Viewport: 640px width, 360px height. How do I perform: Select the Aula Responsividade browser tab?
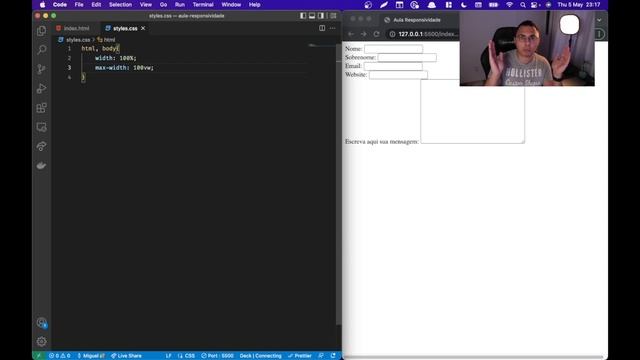(417, 20)
